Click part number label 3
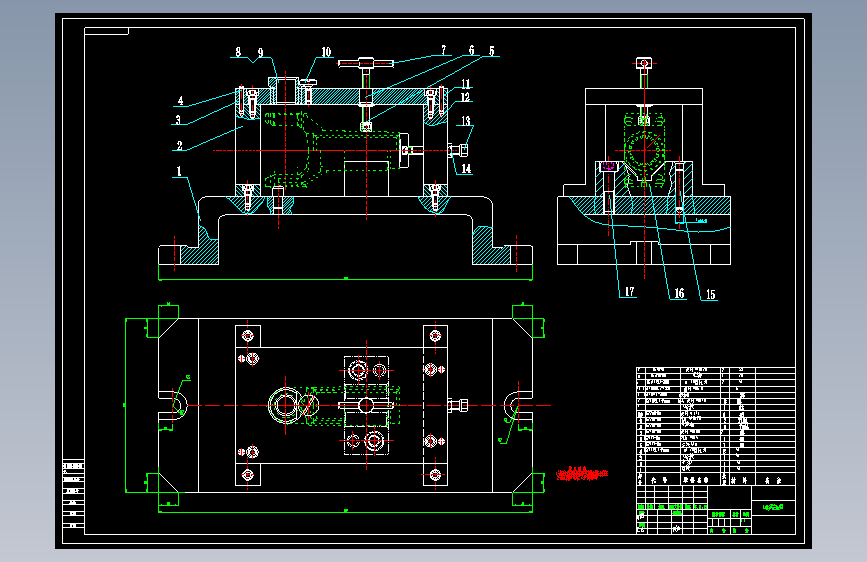Screen dimensions: 867x562 click(177, 119)
